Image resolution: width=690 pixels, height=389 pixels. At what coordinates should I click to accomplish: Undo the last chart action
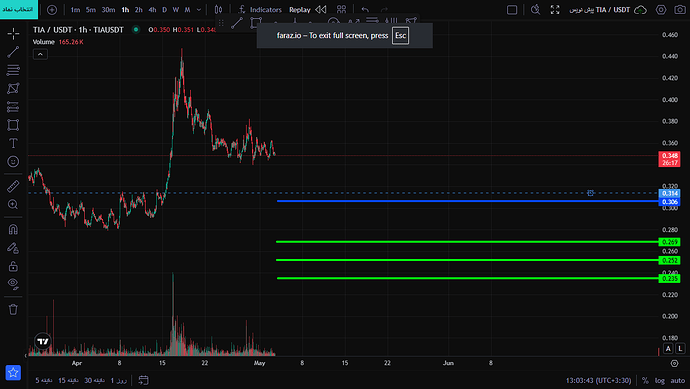point(365,10)
